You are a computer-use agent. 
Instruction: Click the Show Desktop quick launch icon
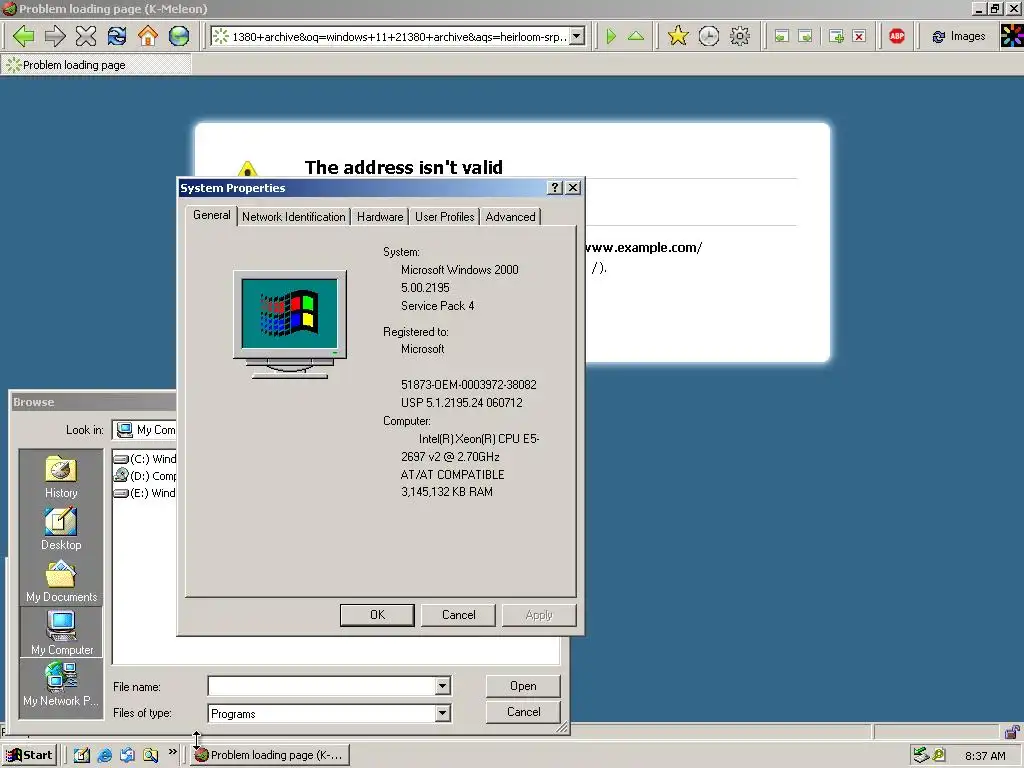click(x=82, y=755)
